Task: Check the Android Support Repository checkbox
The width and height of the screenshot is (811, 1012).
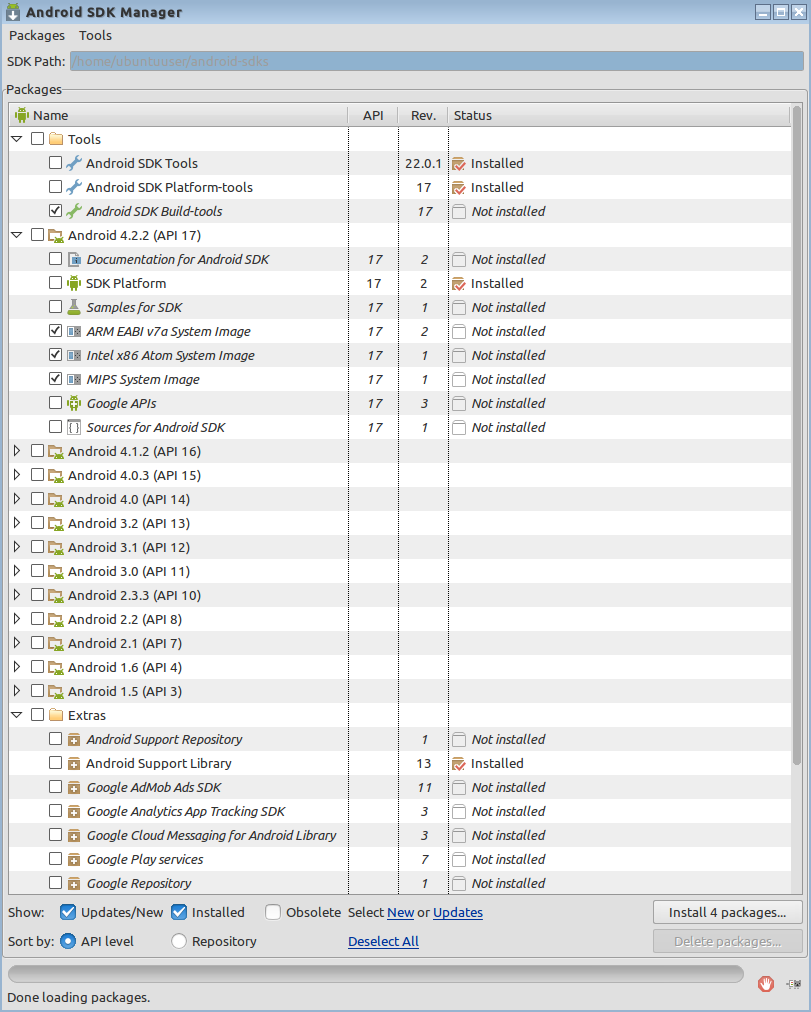Action: (55, 738)
